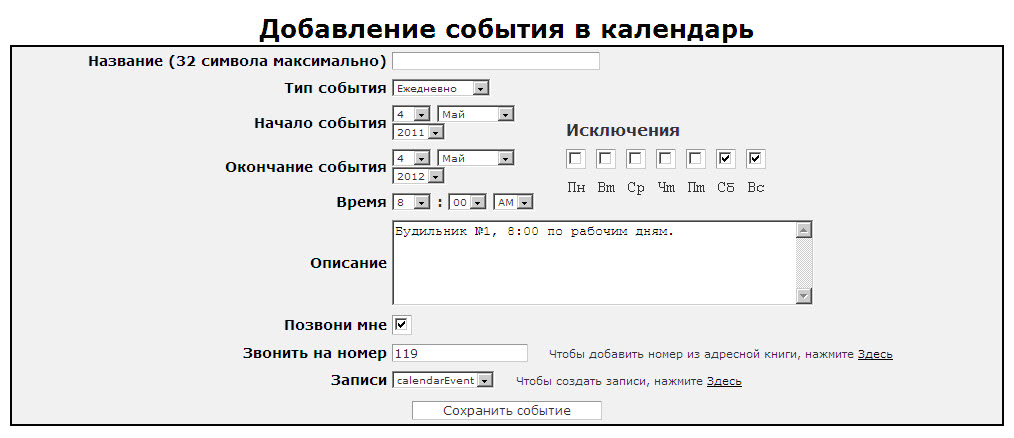
Task: Click 'Здесь' link to create recordings
Action: 724,382
